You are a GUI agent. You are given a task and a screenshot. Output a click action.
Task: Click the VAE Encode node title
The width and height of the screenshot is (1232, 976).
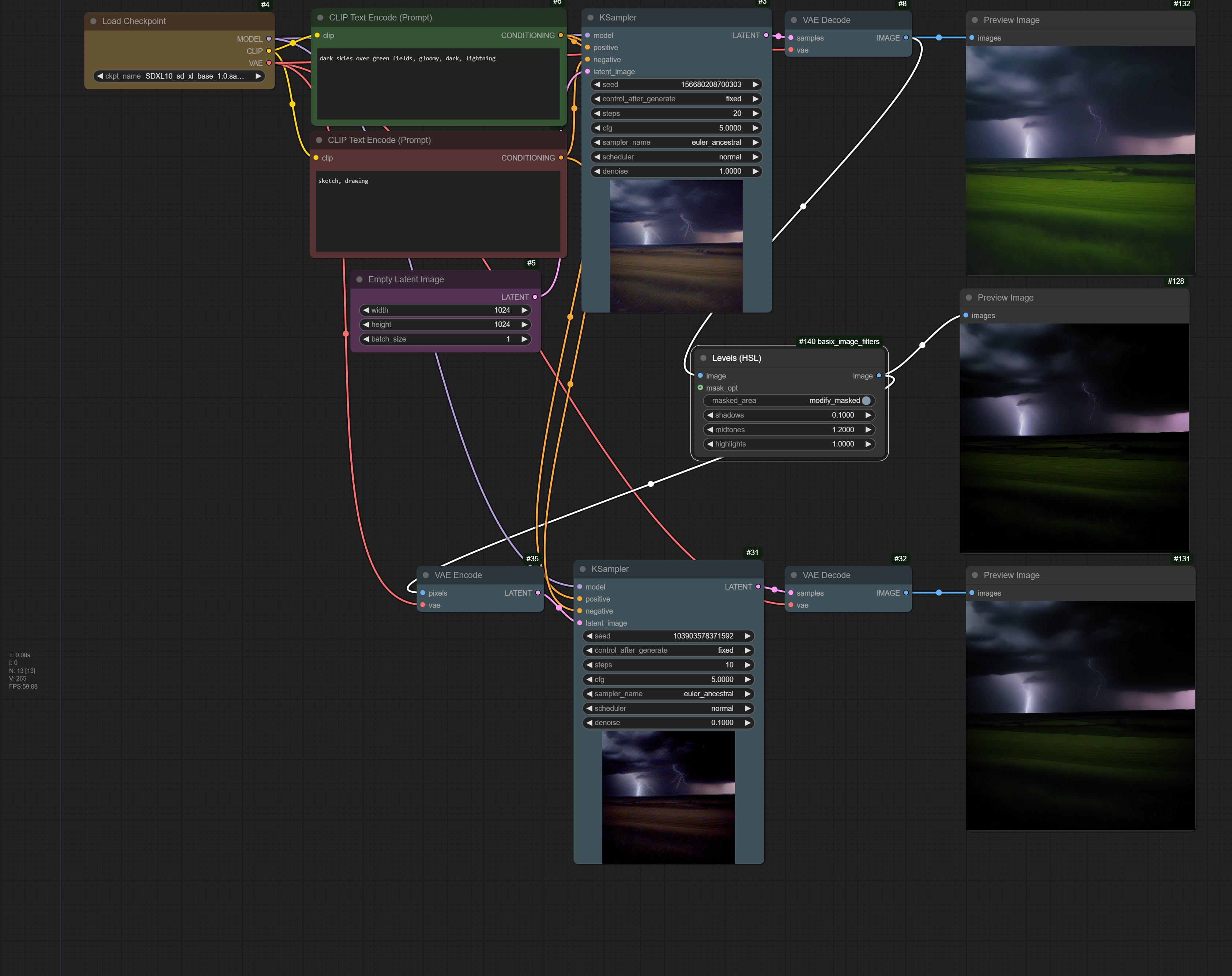458,576
